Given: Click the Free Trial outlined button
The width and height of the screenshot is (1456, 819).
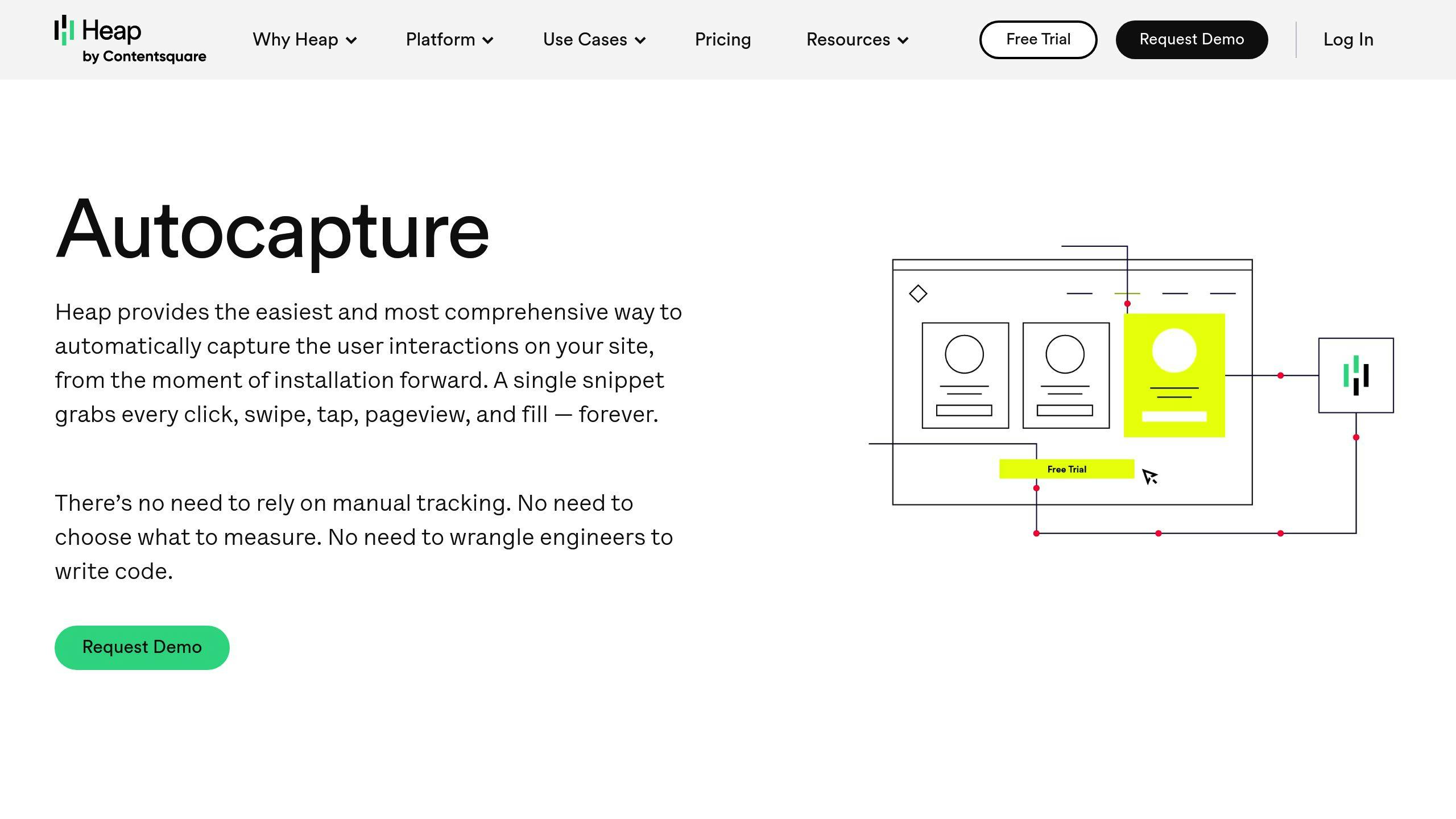Looking at the screenshot, I should click(x=1038, y=39).
